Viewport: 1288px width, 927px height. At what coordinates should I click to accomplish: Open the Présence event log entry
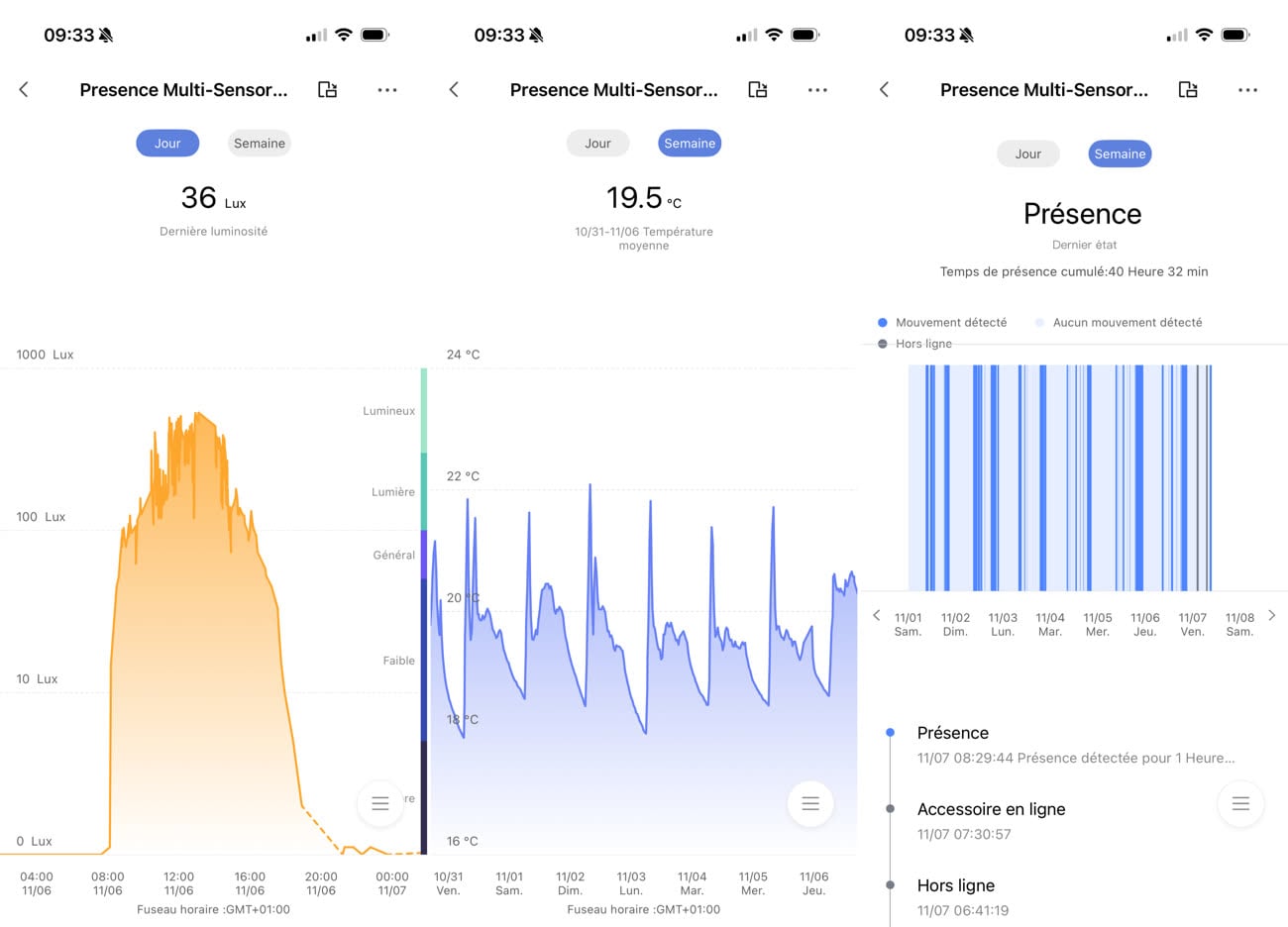[x=1075, y=745]
